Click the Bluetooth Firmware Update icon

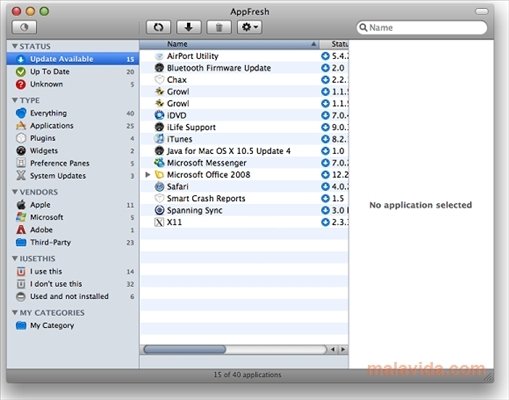coord(159,68)
